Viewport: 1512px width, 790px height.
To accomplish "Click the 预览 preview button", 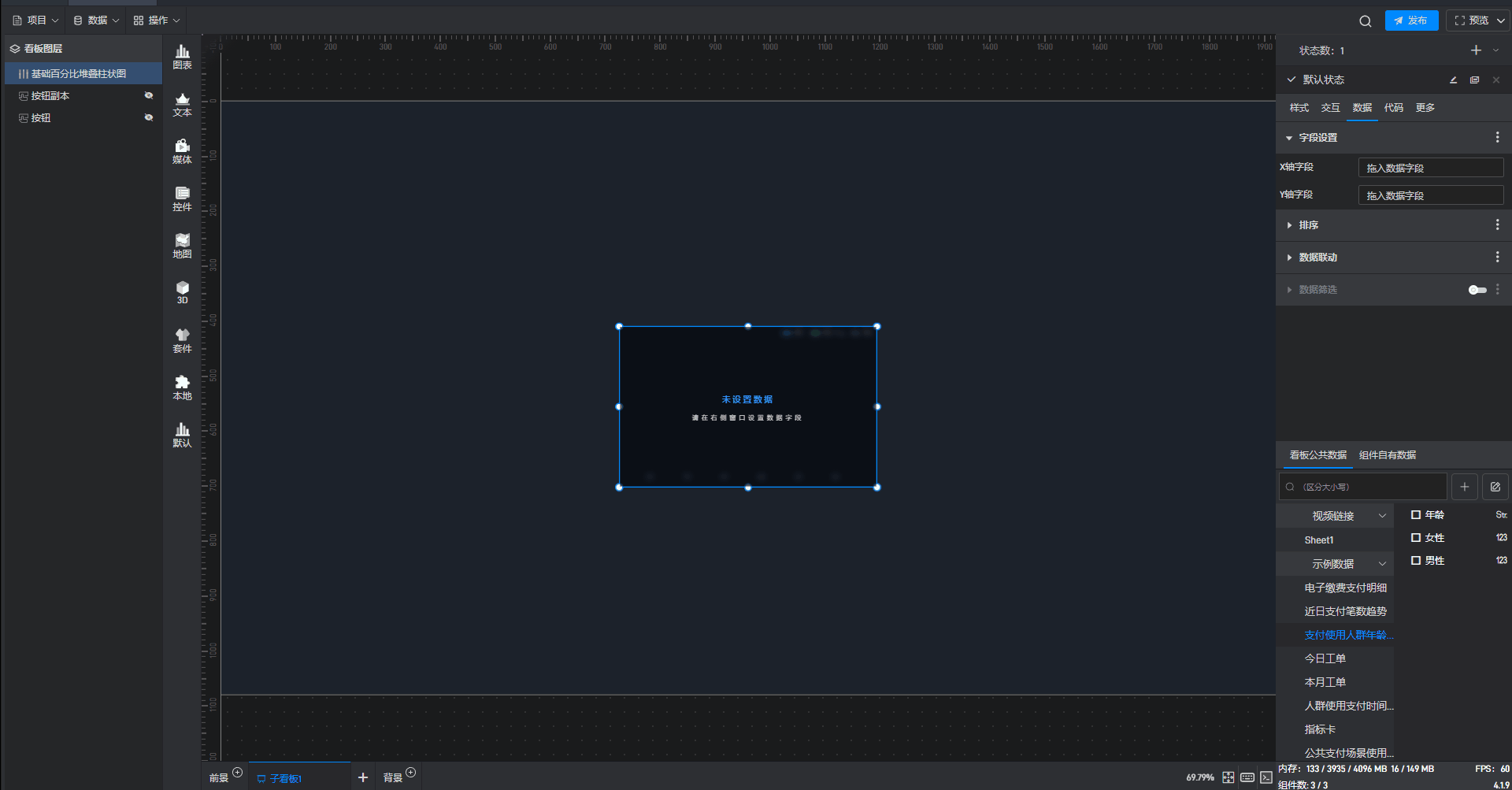I will [1471, 20].
